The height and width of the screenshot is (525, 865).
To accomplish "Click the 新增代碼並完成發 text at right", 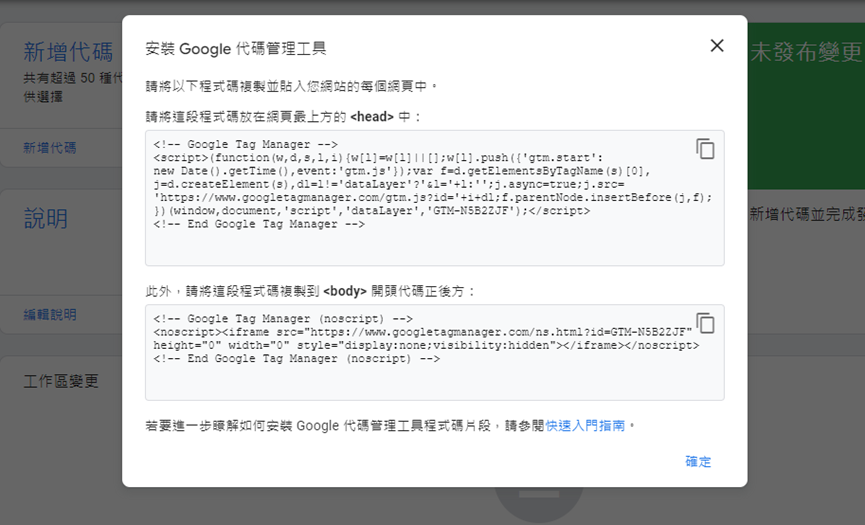I will click(805, 214).
